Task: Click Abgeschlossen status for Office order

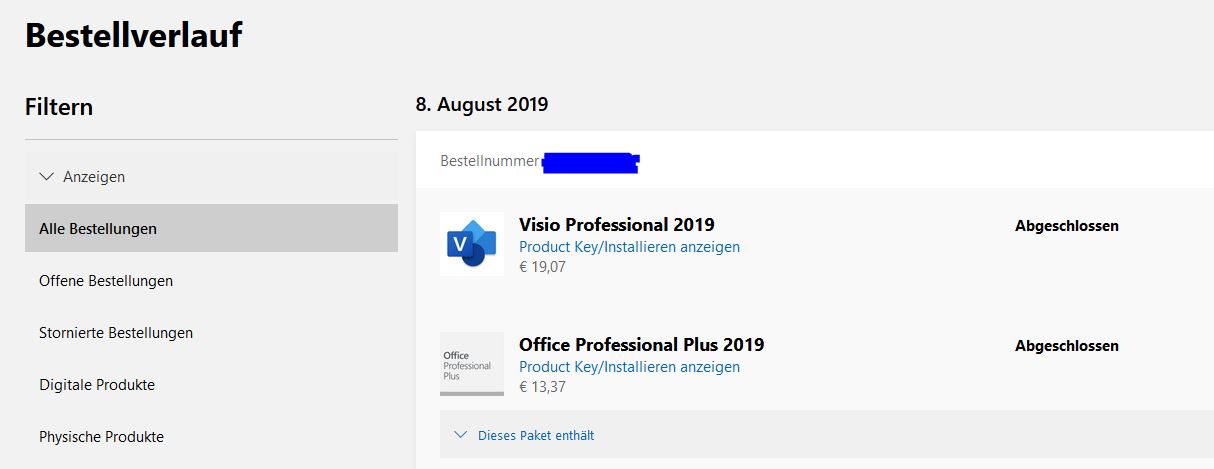Action: point(1066,346)
